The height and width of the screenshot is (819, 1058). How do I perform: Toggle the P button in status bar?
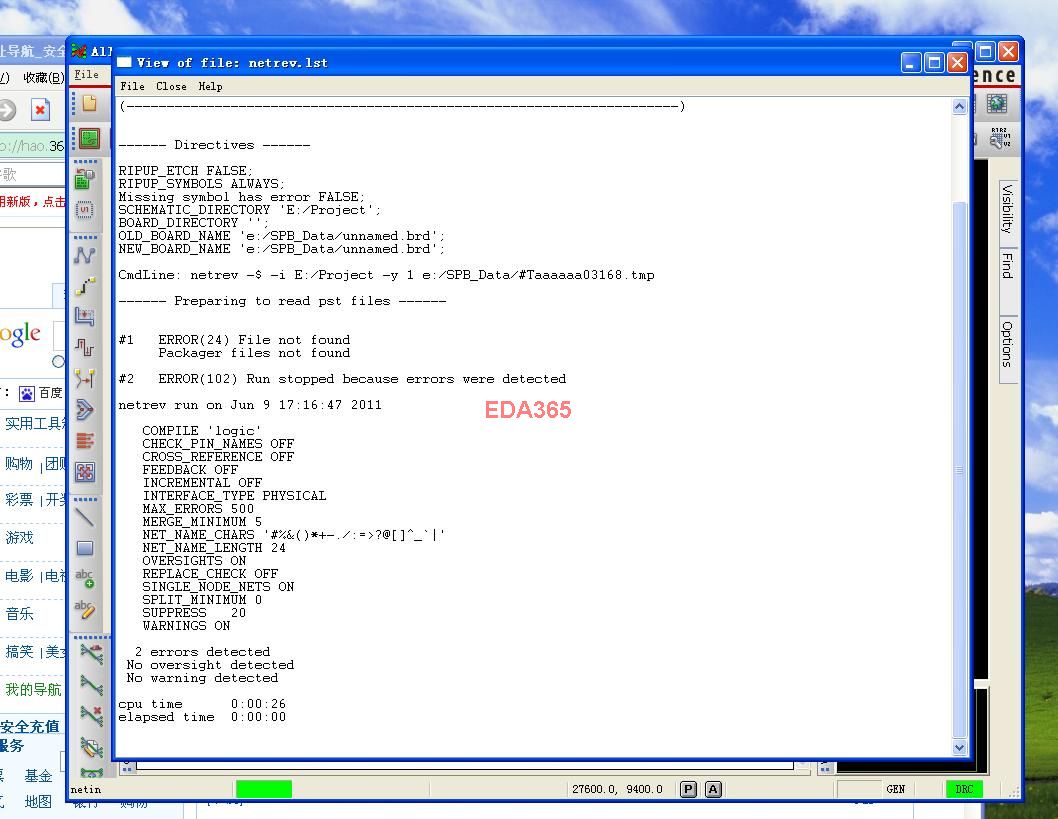[x=688, y=789]
